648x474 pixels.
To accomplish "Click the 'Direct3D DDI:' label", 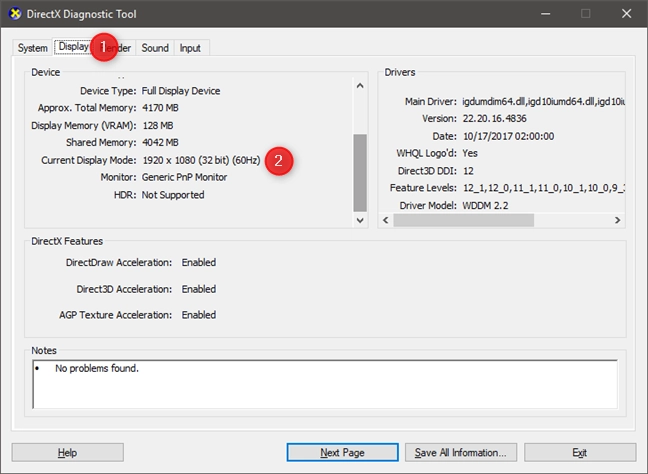I will (427, 171).
